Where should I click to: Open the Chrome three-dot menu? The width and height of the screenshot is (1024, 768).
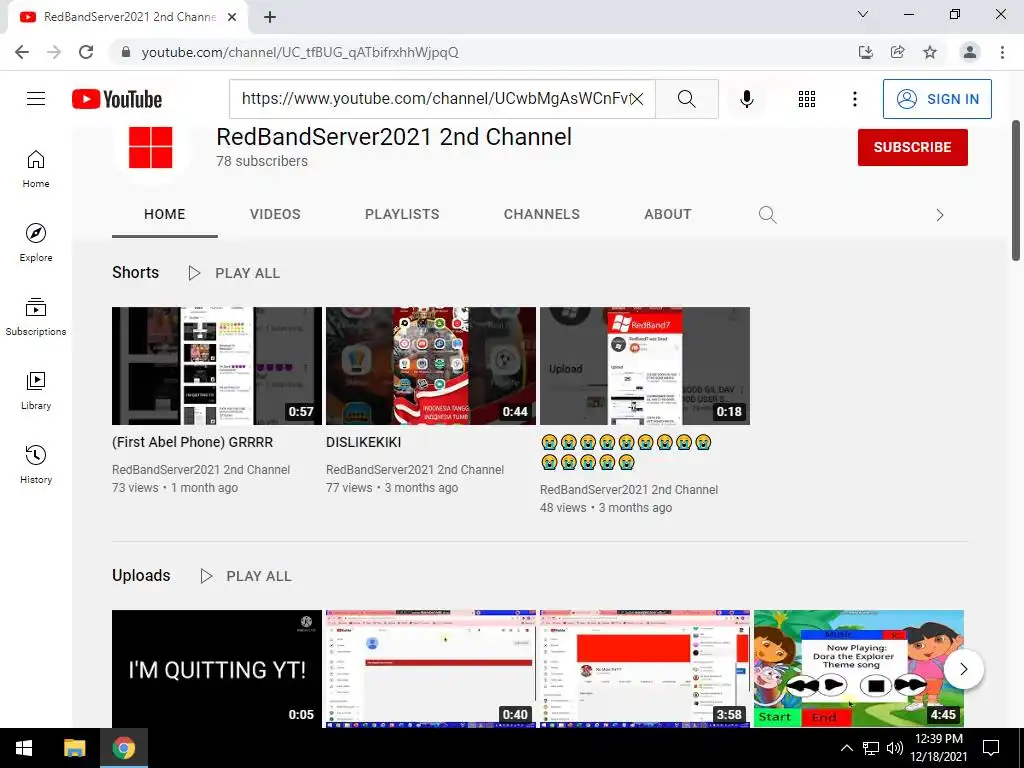point(1002,52)
